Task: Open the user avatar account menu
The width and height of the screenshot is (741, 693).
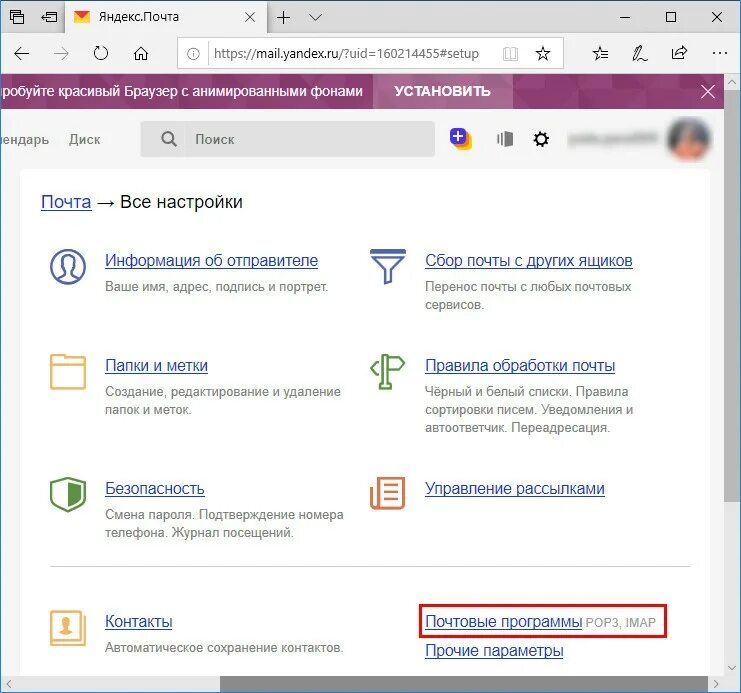Action: (x=689, y=139)
